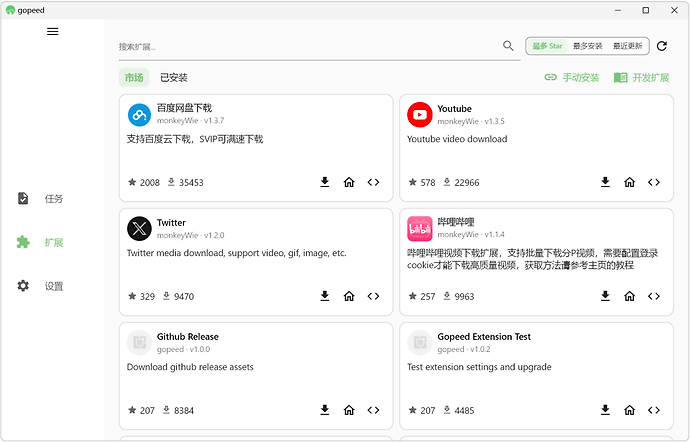View Github Release source code
The height and width of the screenshot is (442, 690).
pos(373,410)
